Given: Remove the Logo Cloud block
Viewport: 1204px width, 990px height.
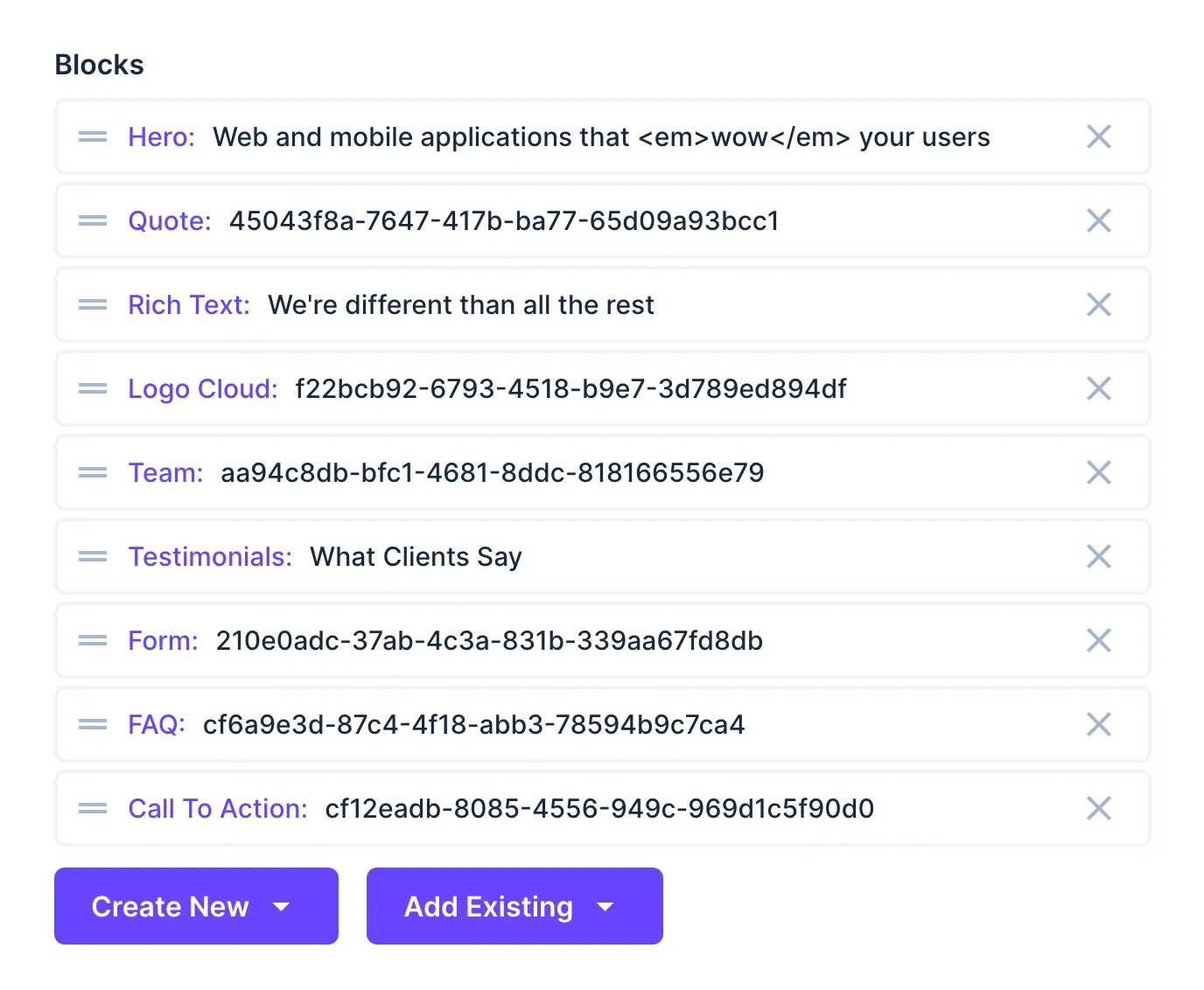Looking at the screenshot, I should pyautogui.click(x=1099, y=389).
